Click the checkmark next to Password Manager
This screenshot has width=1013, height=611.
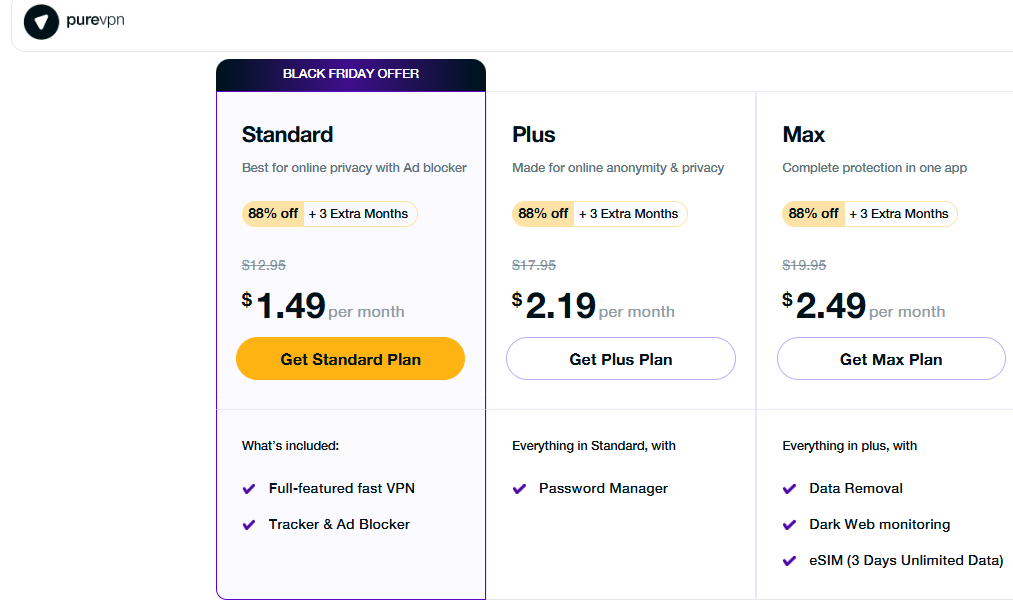[x=518, y=488]
